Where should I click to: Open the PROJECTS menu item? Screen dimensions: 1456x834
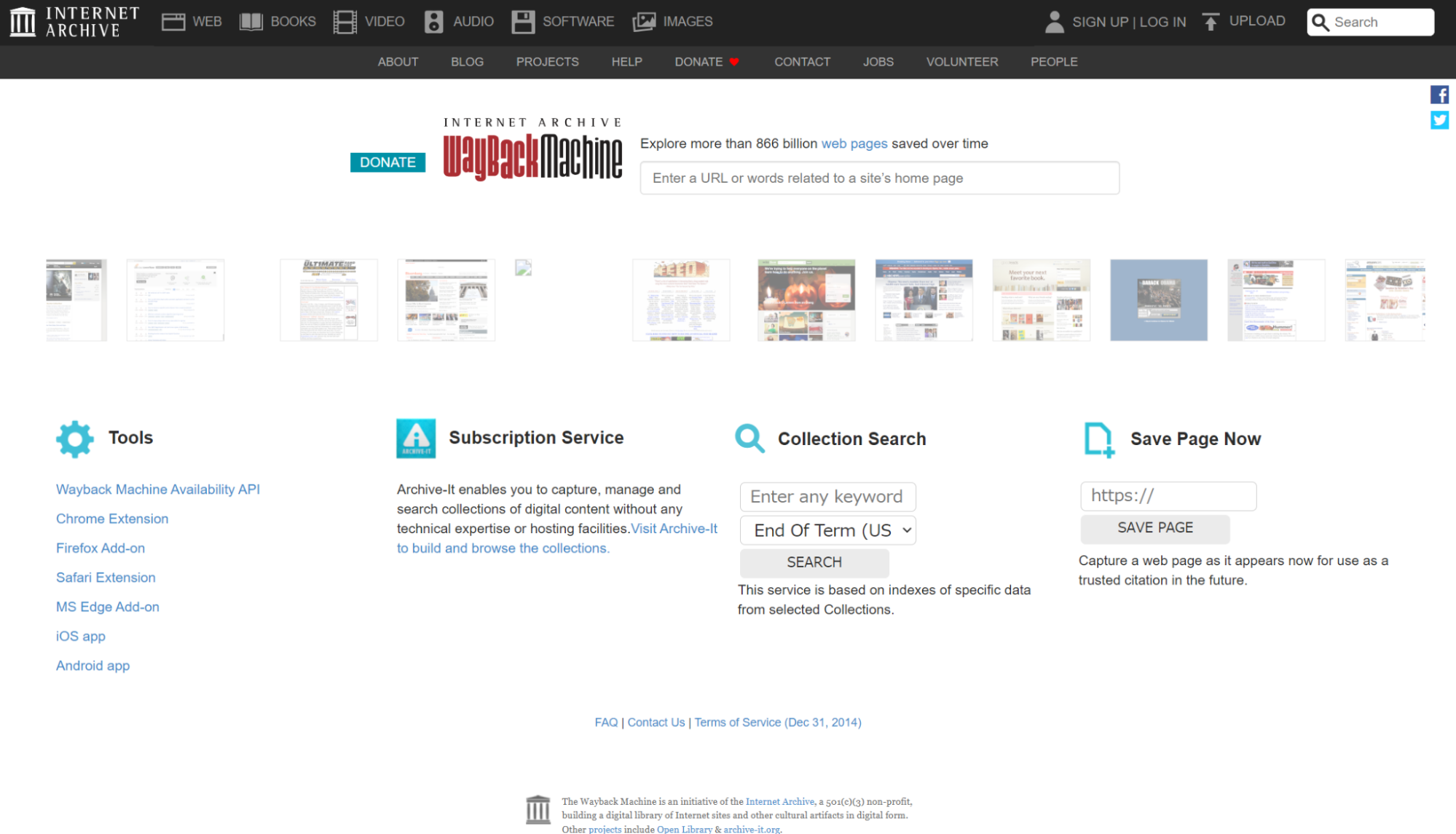pyautogui.click(x=547, y=62)
